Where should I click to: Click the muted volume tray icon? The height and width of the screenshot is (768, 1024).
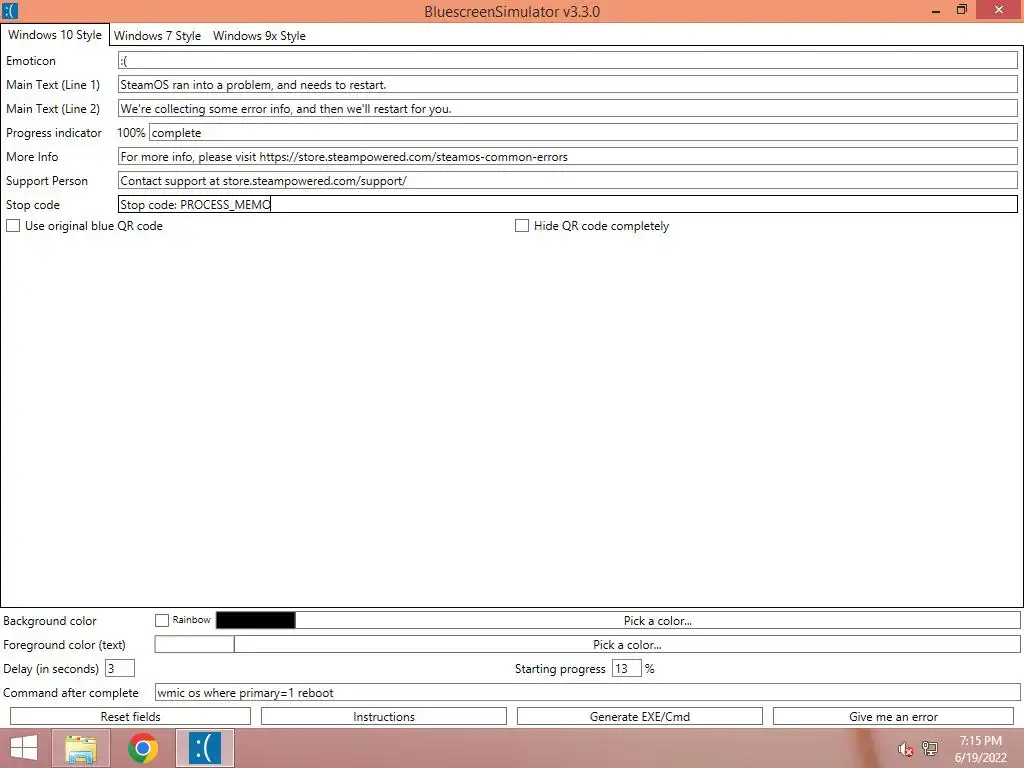coord(904,749)
